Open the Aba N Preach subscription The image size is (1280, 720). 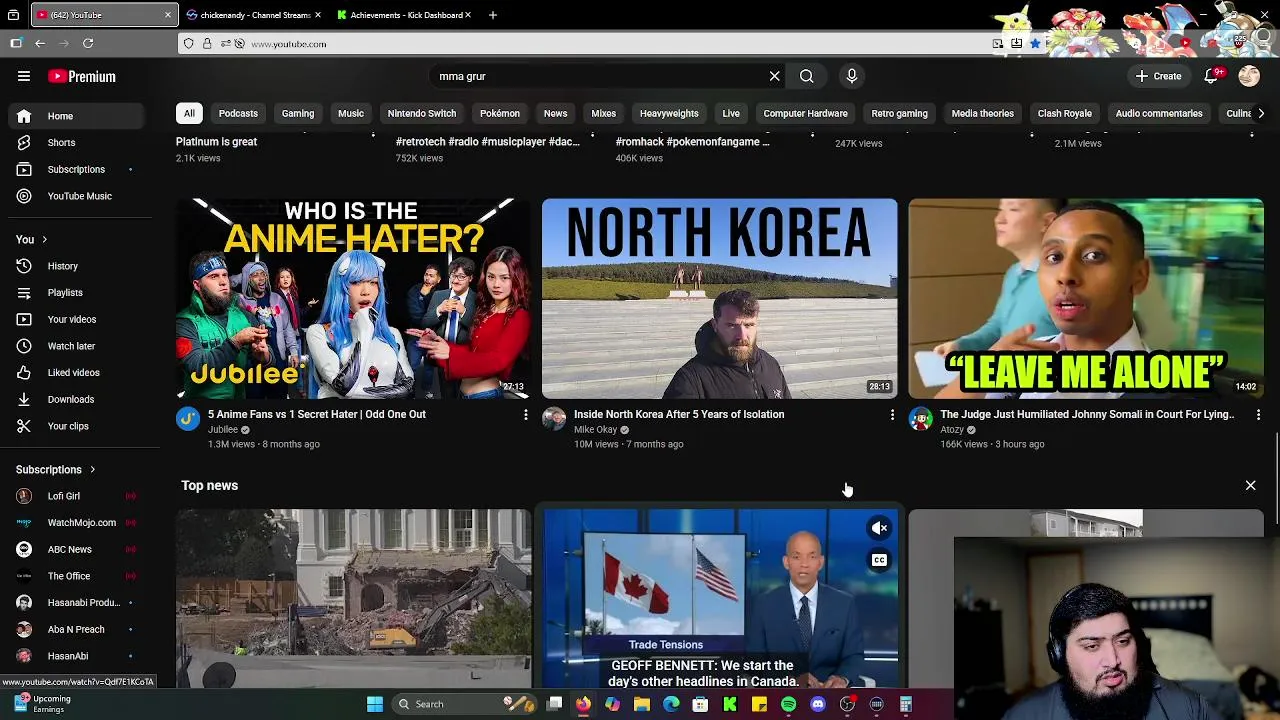point(75,629)
